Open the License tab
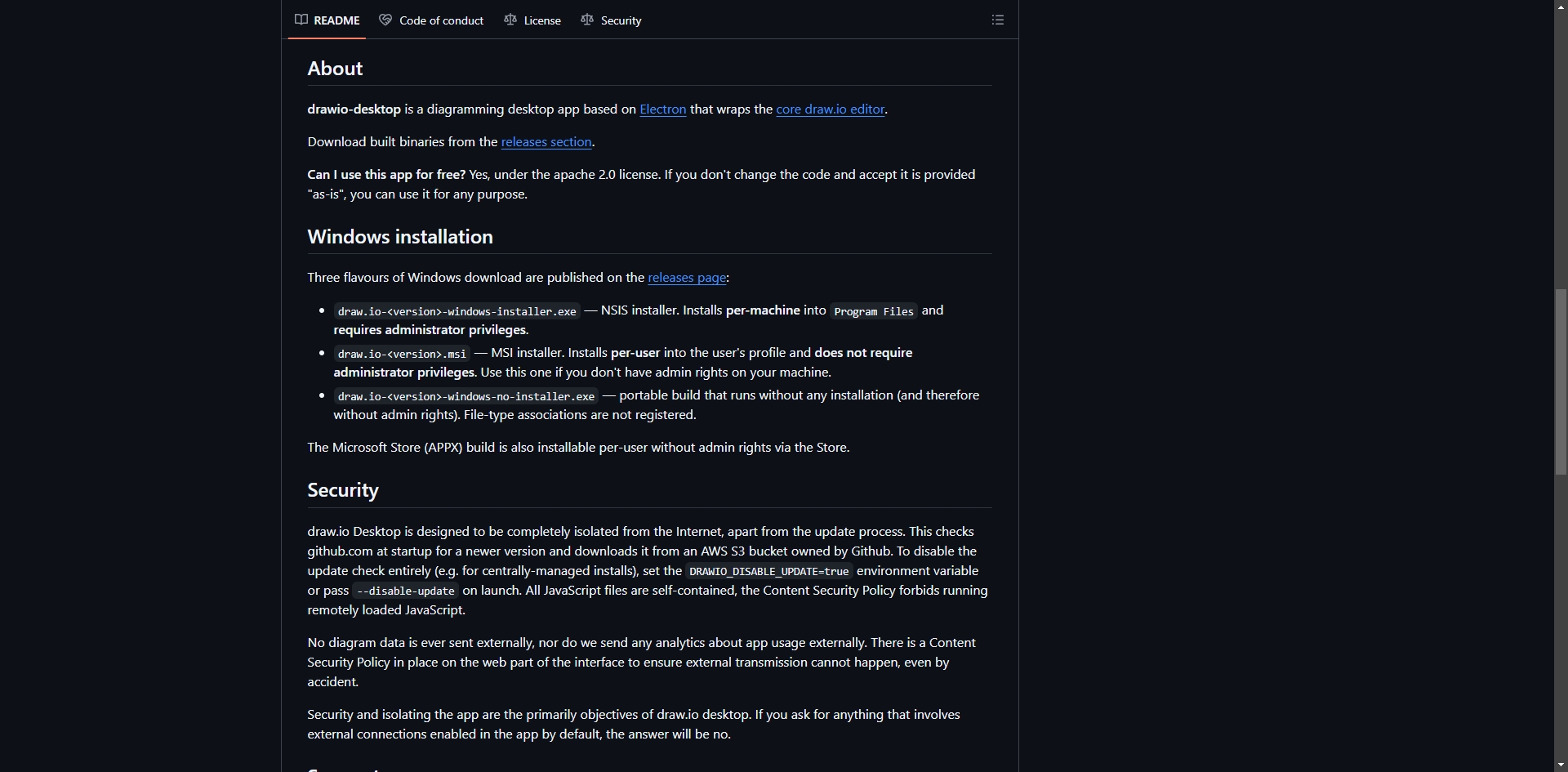 click(532, 20)
